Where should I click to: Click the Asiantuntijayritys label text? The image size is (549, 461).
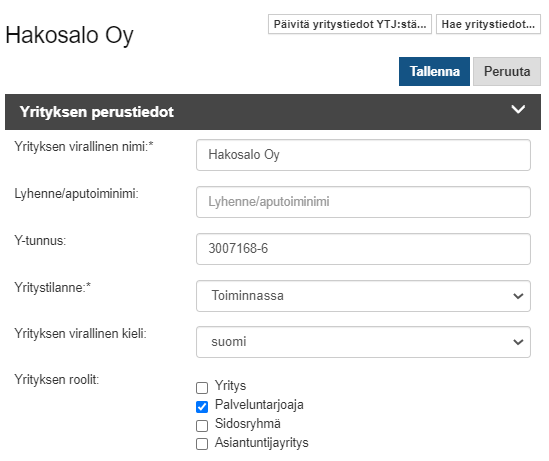[262, 442]
